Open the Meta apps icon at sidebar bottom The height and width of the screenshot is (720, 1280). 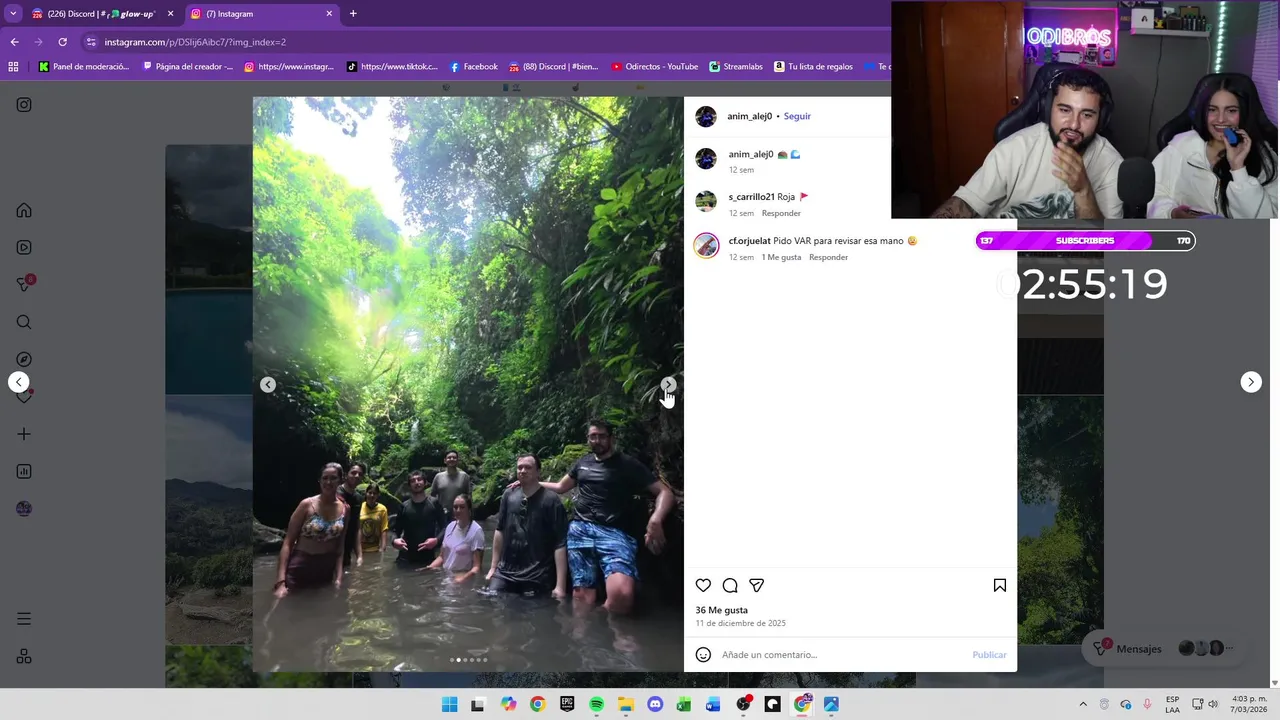[24, 656]
